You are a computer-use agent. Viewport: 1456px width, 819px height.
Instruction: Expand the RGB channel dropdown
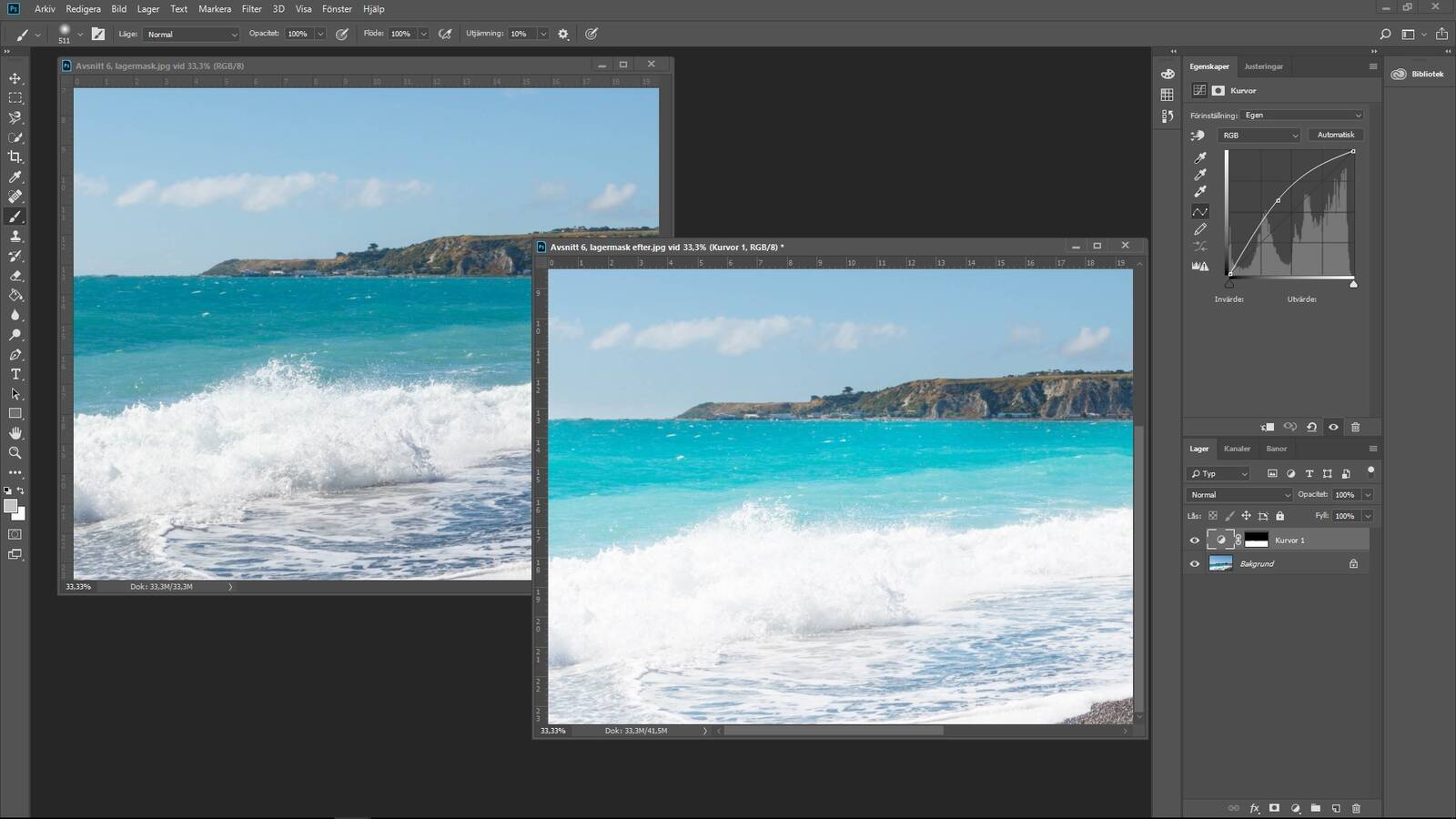pyautogui.click(x=1259, y=136)
